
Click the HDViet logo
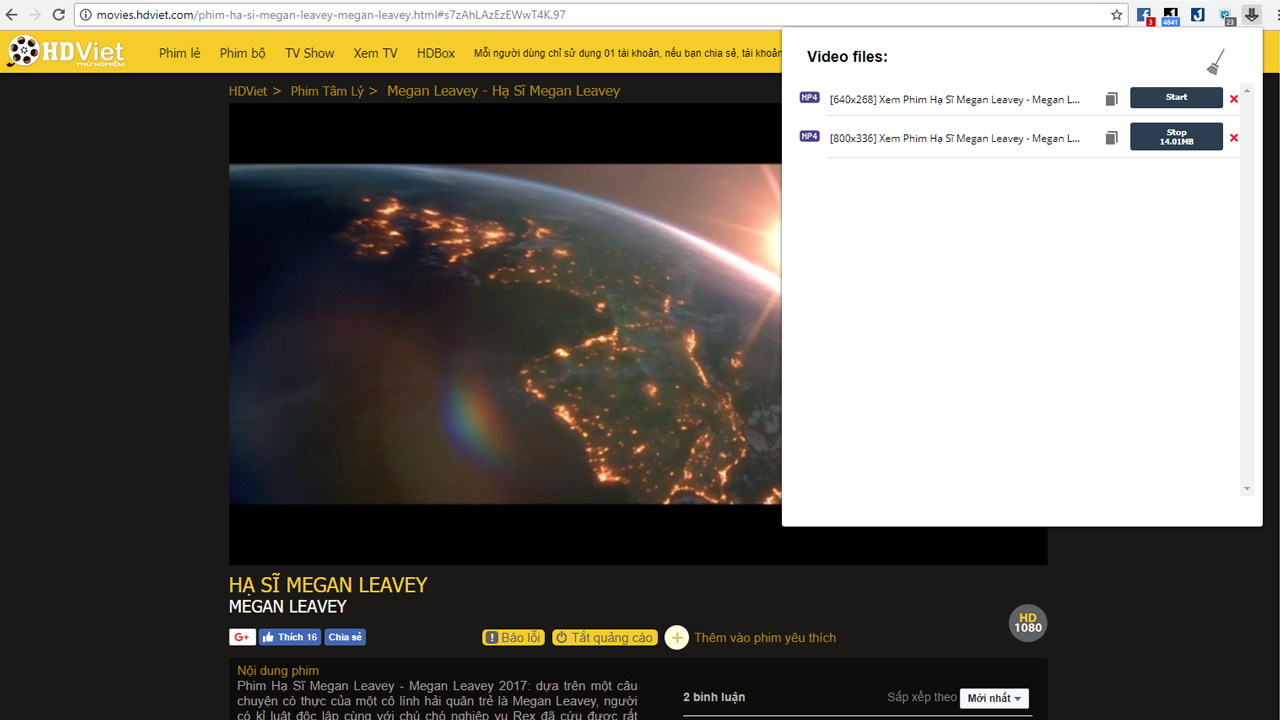click(x=66, y=52)
